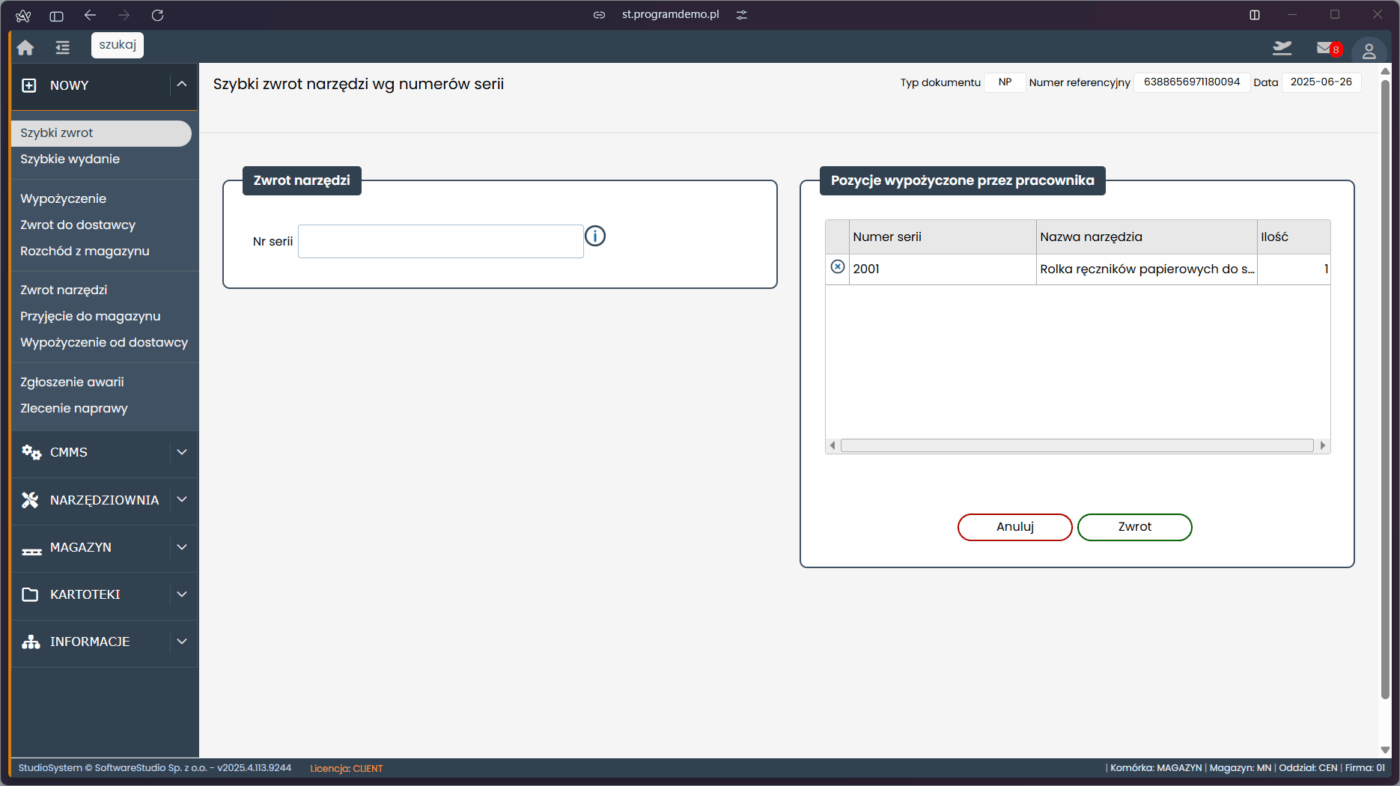Expand the CMMS menu section

[181, 452]
